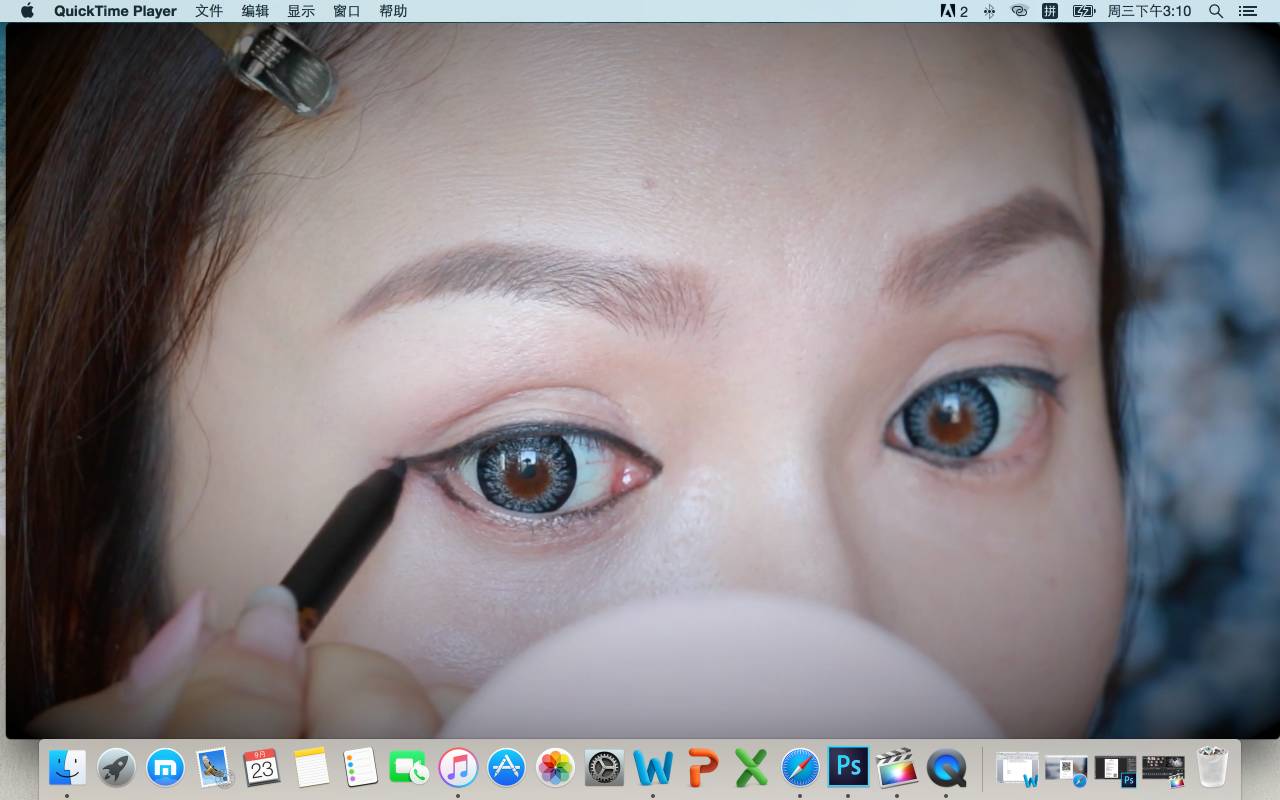Open Launchpad rocket icon in Dock
The width and height of the screenshot is (1280, 800).
[116, 768]
